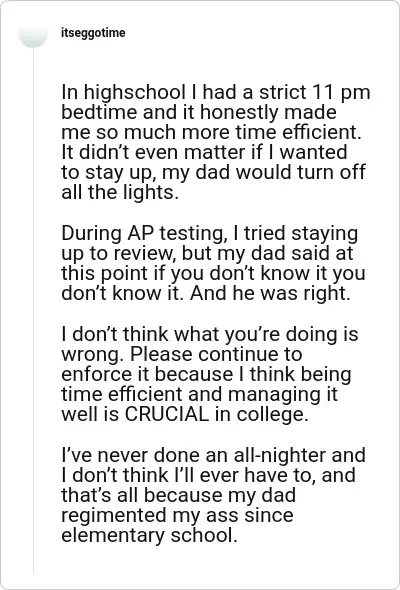
Task: Click the words "time efficient" in third paragraph
Action: [x=120, y=394]
